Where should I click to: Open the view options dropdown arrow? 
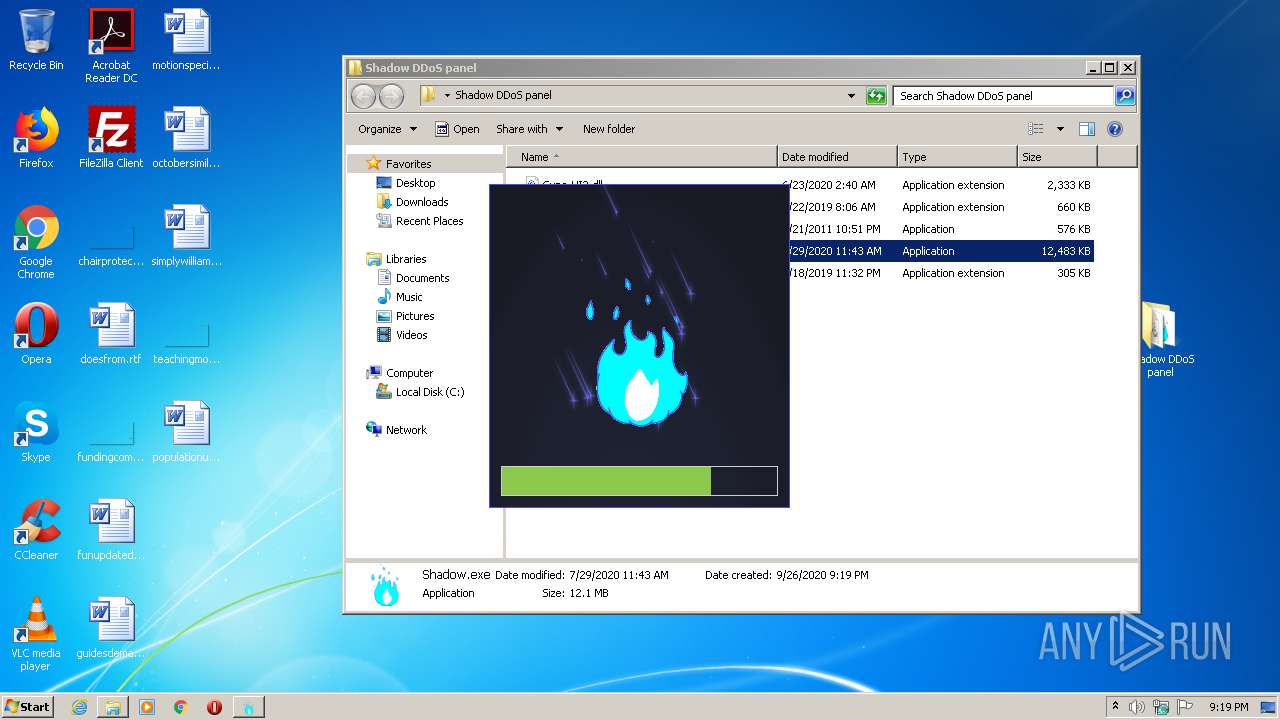click(1060, 129)
